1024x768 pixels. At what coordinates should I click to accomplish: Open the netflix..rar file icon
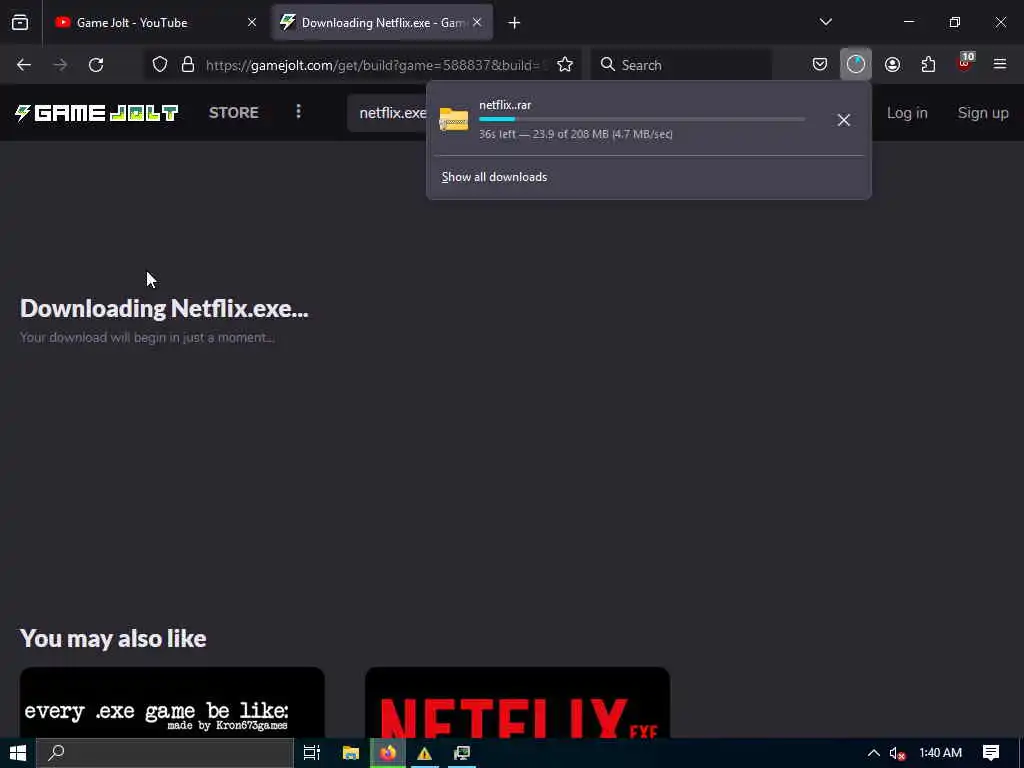454,120
